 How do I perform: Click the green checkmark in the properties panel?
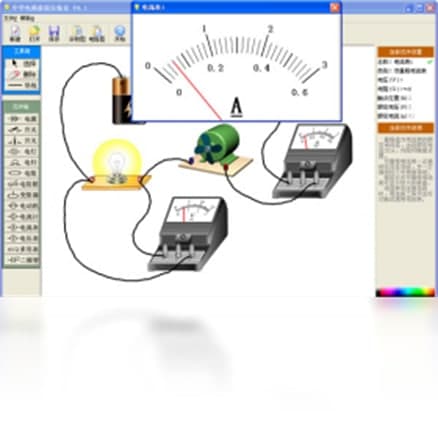tap(430, 62)
